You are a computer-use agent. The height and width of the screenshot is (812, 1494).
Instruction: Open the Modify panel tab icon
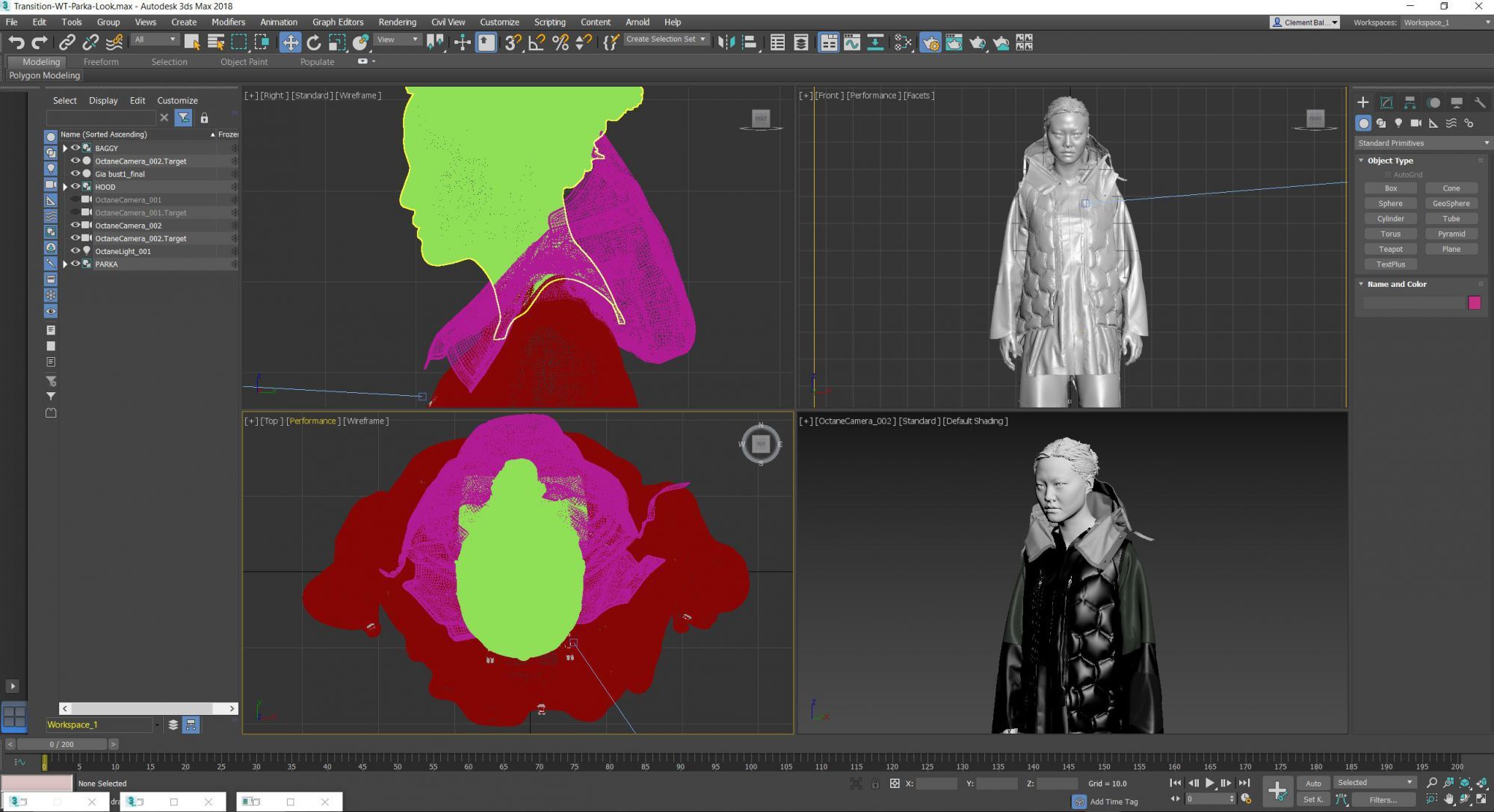pos(1386,102)
